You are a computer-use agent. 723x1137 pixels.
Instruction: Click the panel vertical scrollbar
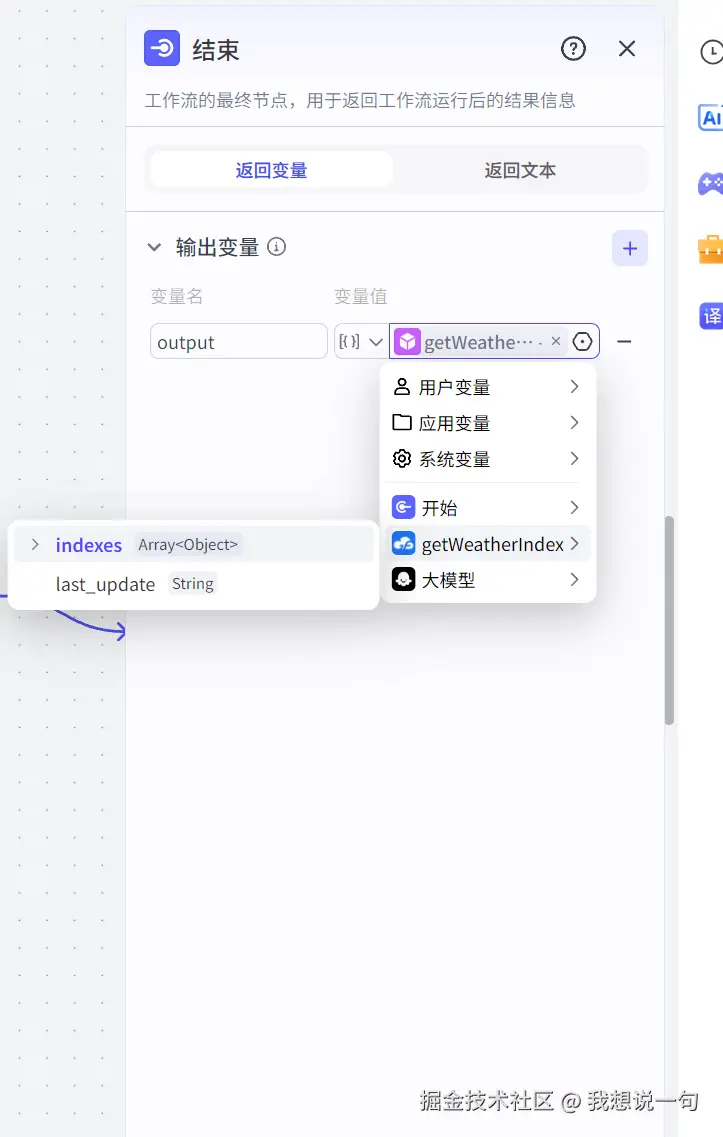tap(669, 620)
